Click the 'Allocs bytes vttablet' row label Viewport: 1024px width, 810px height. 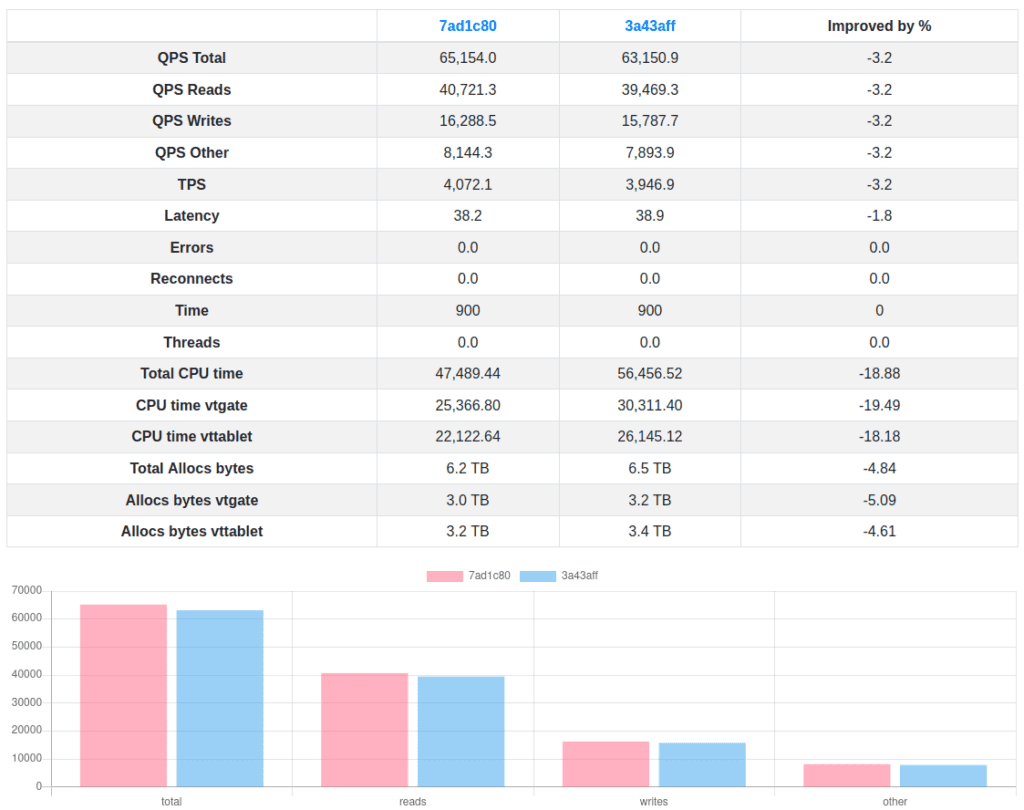[x=191, y=531]
